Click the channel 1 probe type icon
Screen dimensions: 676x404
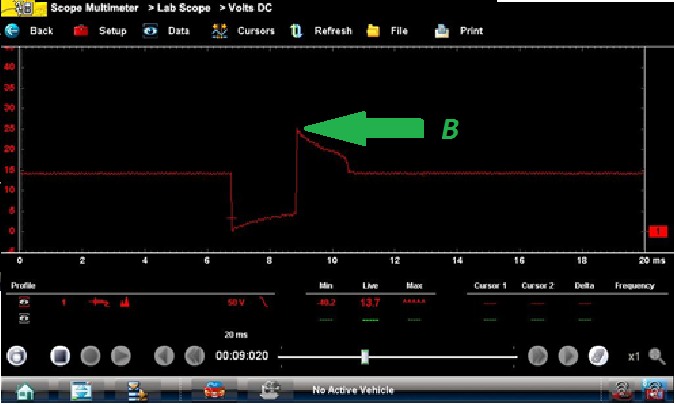100,301
